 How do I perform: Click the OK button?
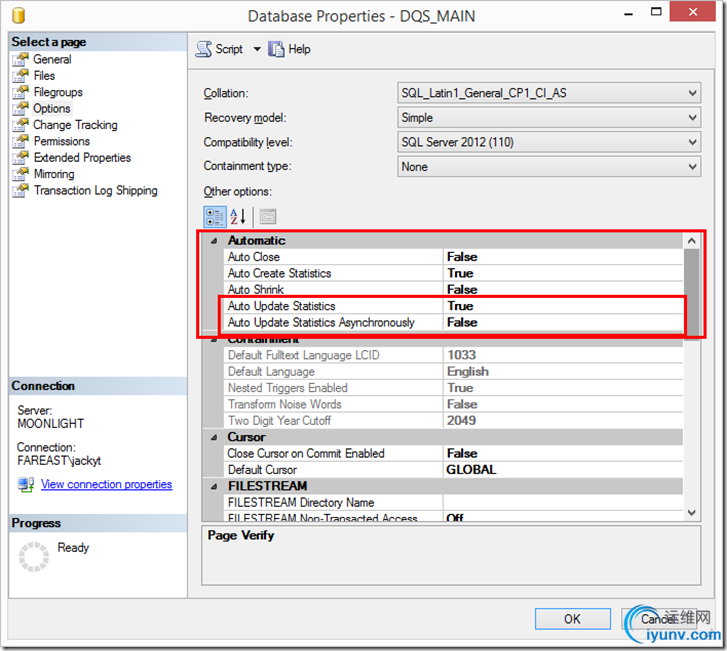pos(573,619)
